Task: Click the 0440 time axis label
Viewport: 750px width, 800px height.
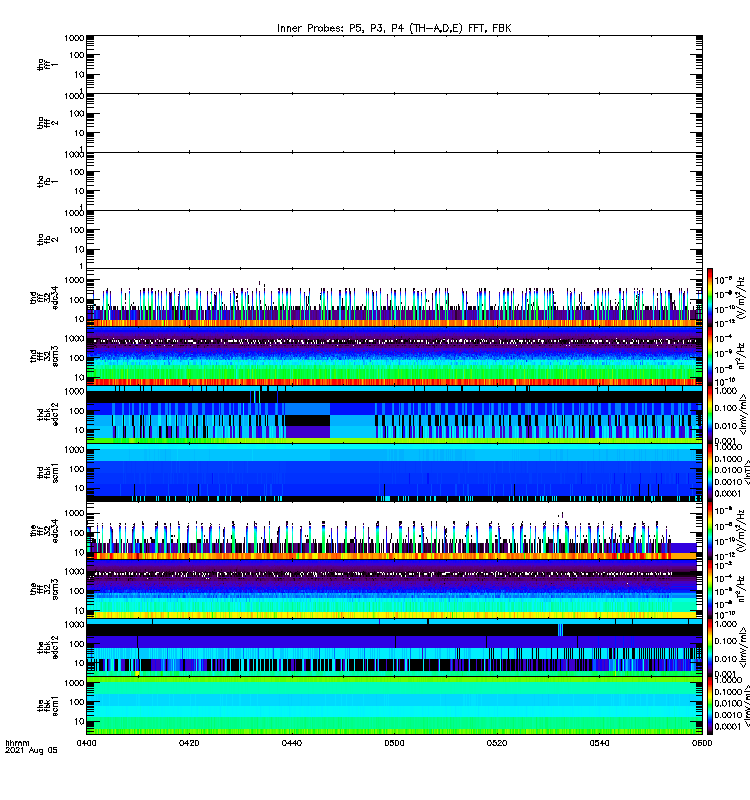Action: [x=291, y=743]
